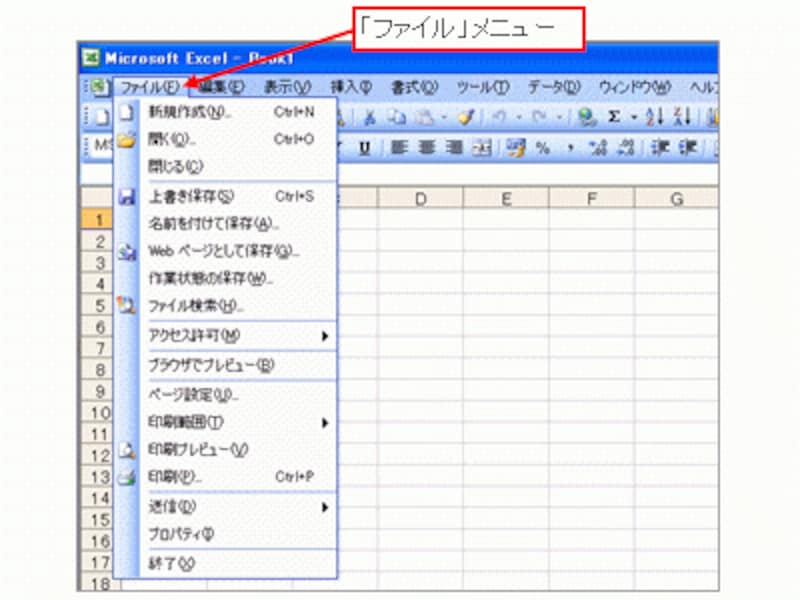Open the Paste options dropdown arrow

coord(444,118)
